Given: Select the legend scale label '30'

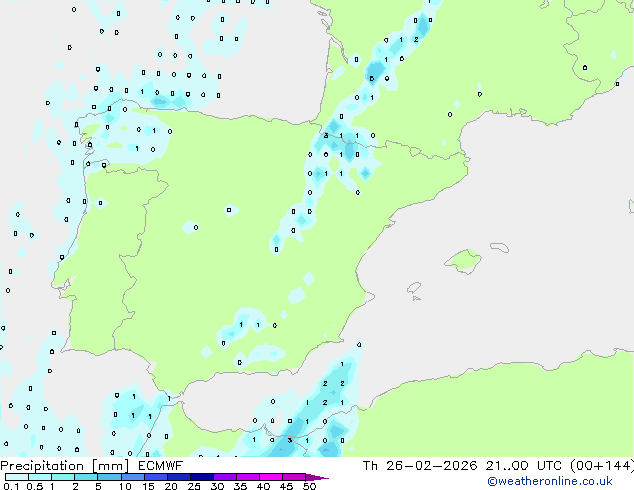Looking at the screenshot, I should [218, 486].
